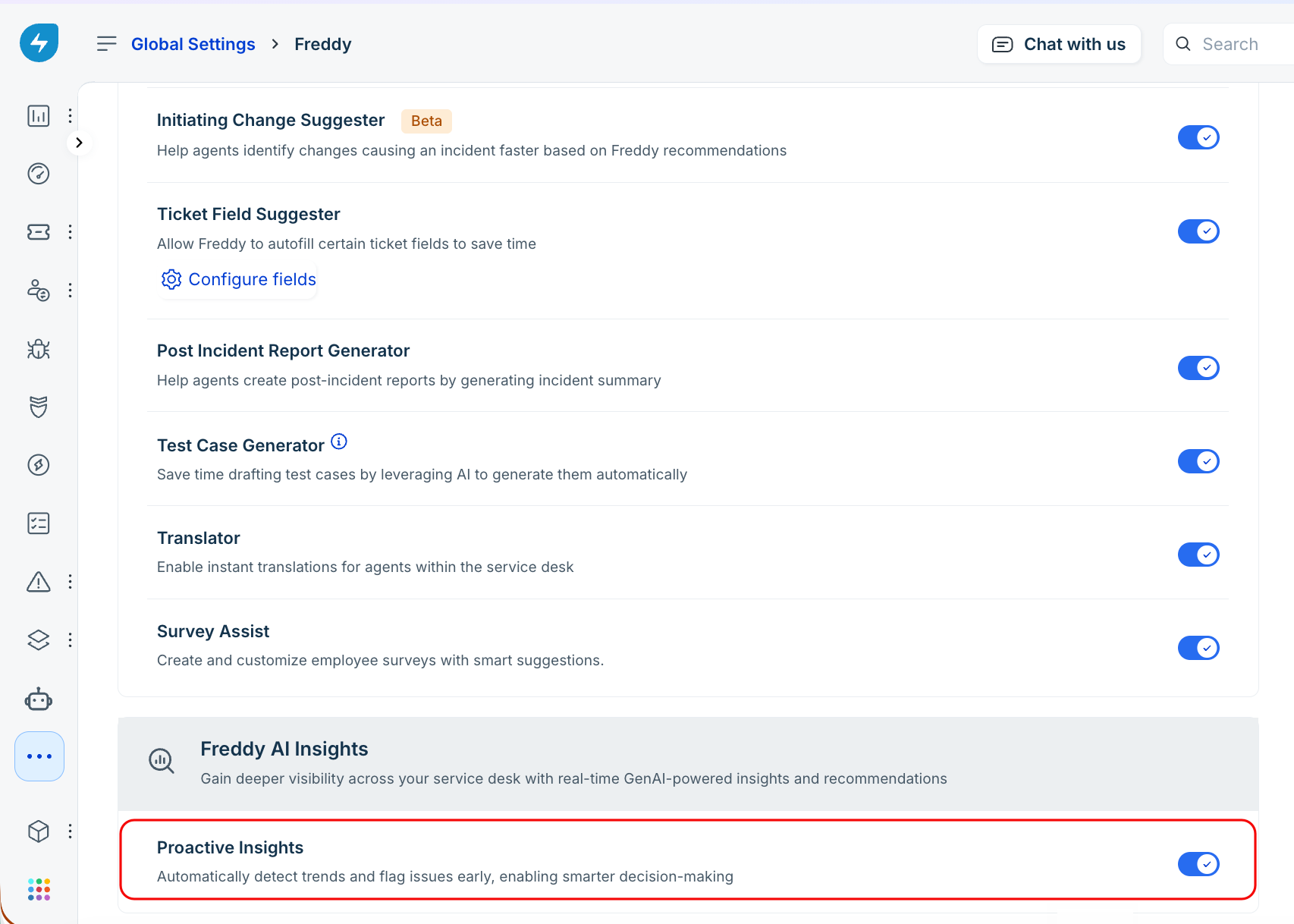
Task: Open the hamburger navigation menu icon
Action: click(107, 44)
